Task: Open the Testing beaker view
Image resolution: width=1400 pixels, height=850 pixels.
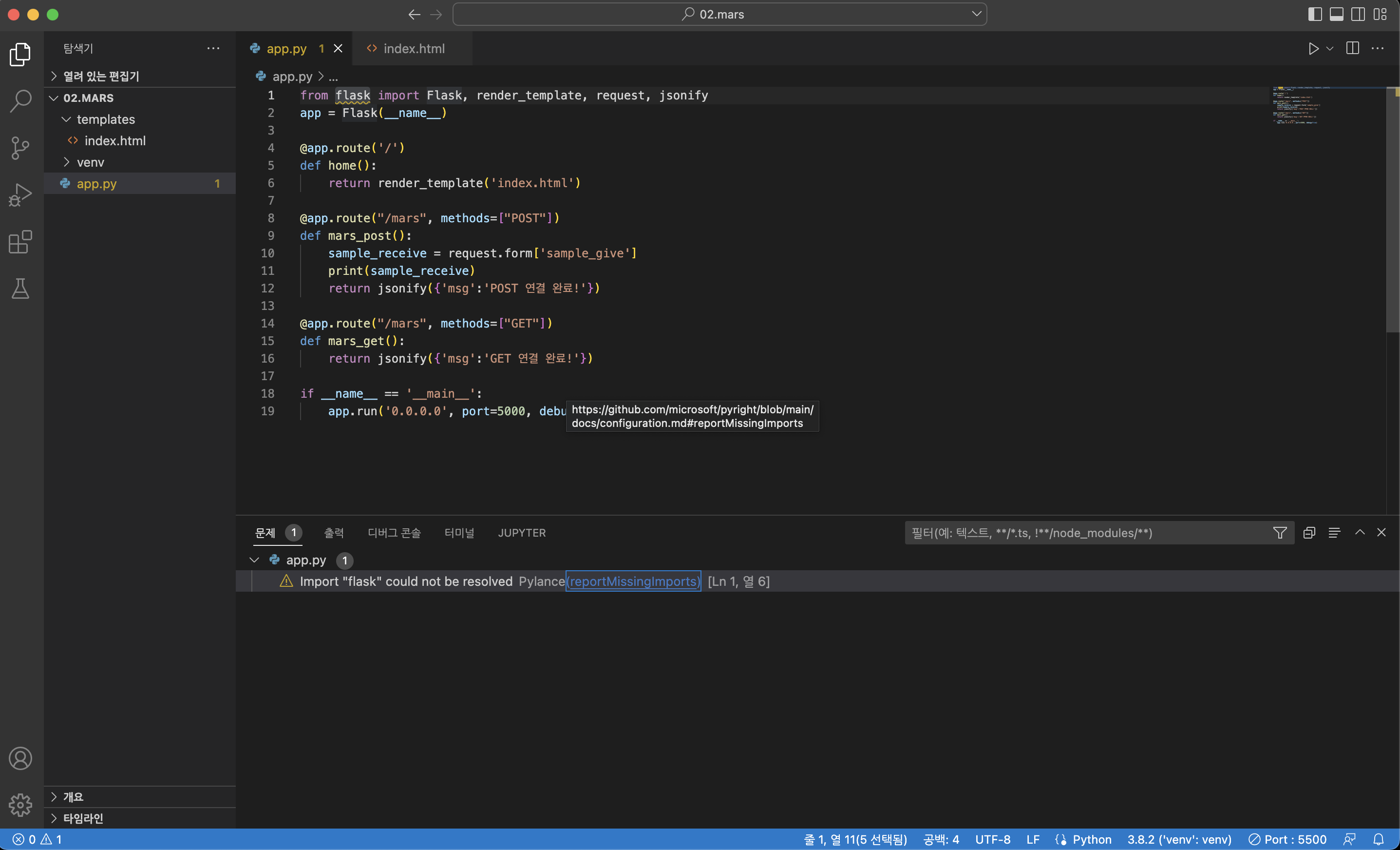Action: tap(20, 289)
